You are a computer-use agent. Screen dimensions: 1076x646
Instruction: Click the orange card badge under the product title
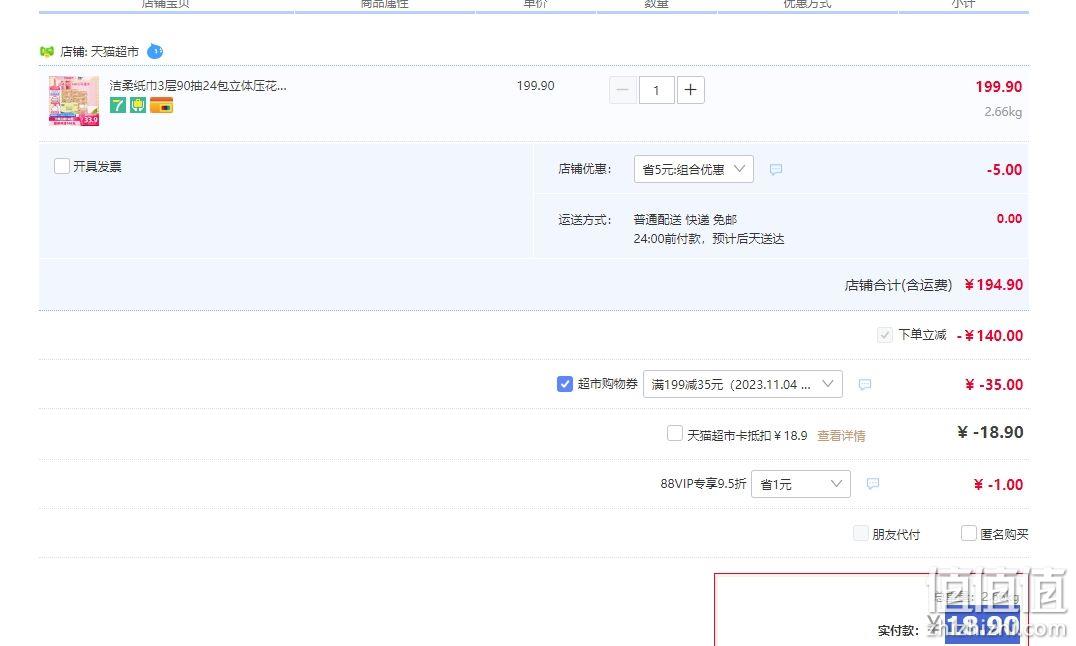pos(161,105)
